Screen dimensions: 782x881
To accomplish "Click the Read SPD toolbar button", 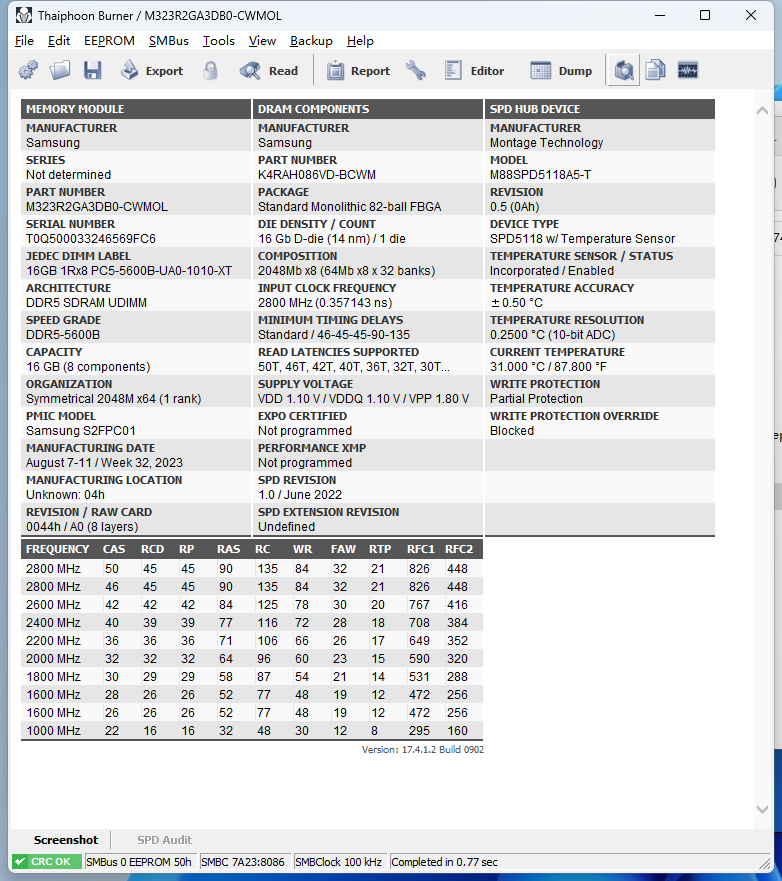I will pos(269,71).
